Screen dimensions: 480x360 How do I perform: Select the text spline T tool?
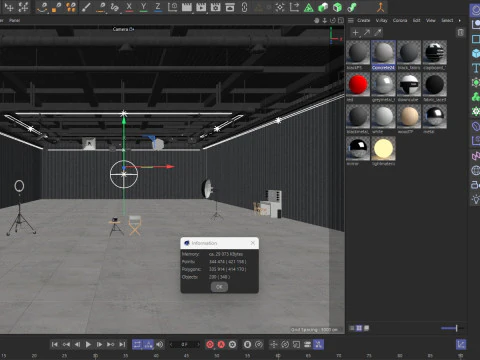click(x=476, y=68)
